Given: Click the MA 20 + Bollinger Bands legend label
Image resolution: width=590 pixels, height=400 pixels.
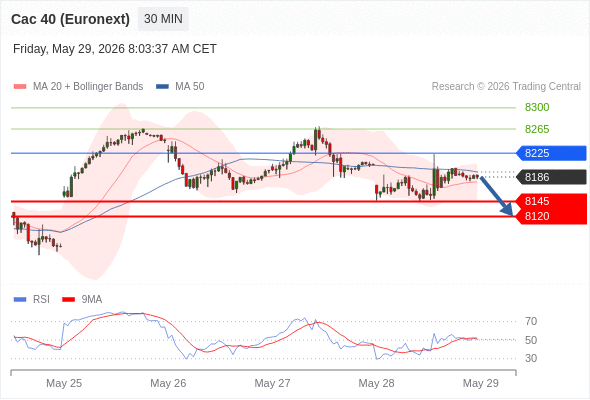Looking at the screenshot, I should (88, 87).
